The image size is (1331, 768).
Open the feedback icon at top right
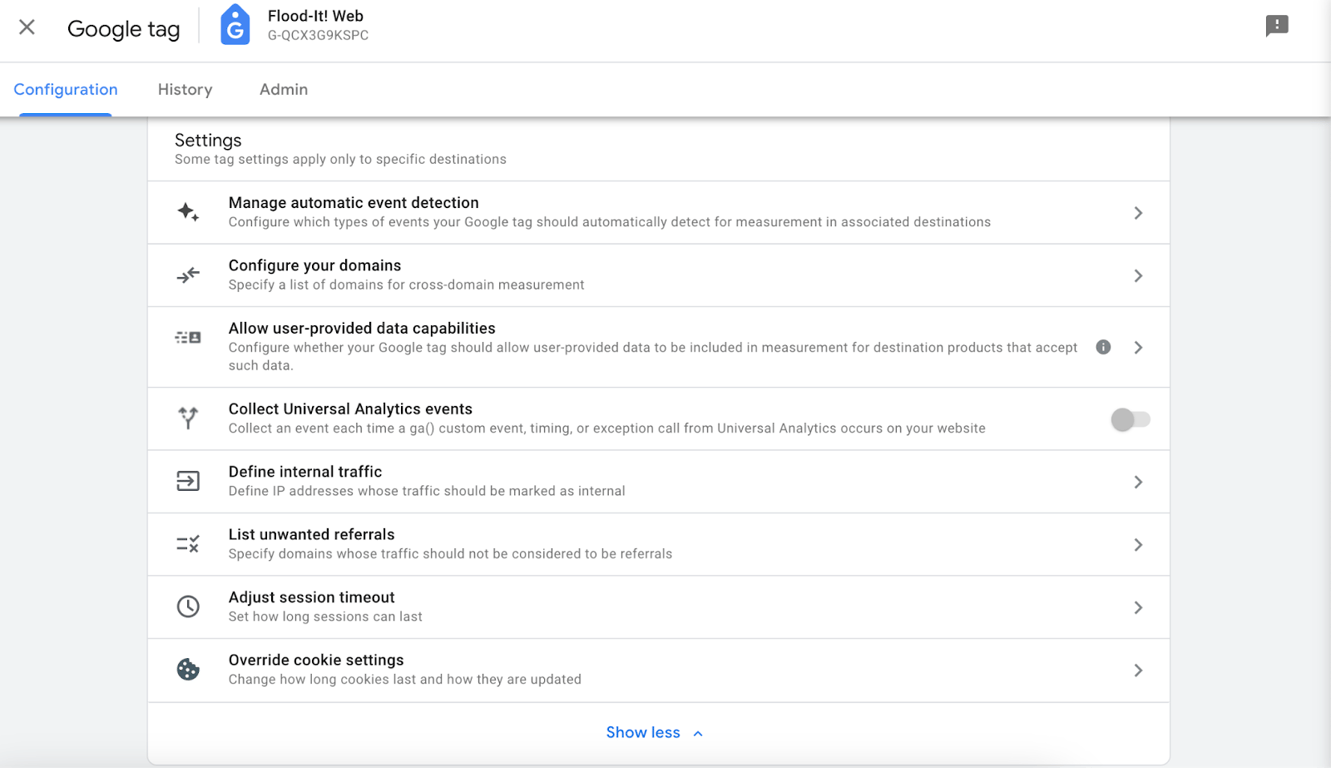1277,26
